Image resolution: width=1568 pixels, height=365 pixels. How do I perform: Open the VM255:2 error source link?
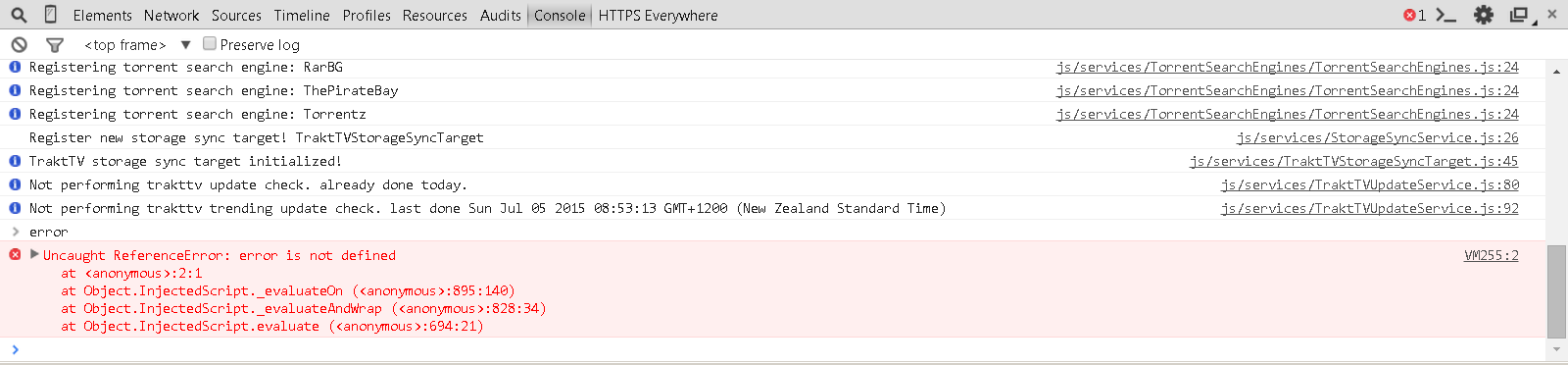[x=1491, y=255]
